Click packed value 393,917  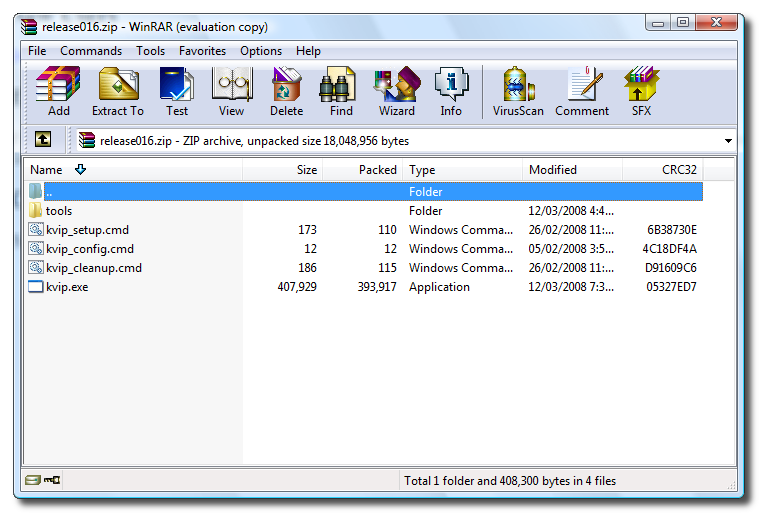(x=377, y=287)
